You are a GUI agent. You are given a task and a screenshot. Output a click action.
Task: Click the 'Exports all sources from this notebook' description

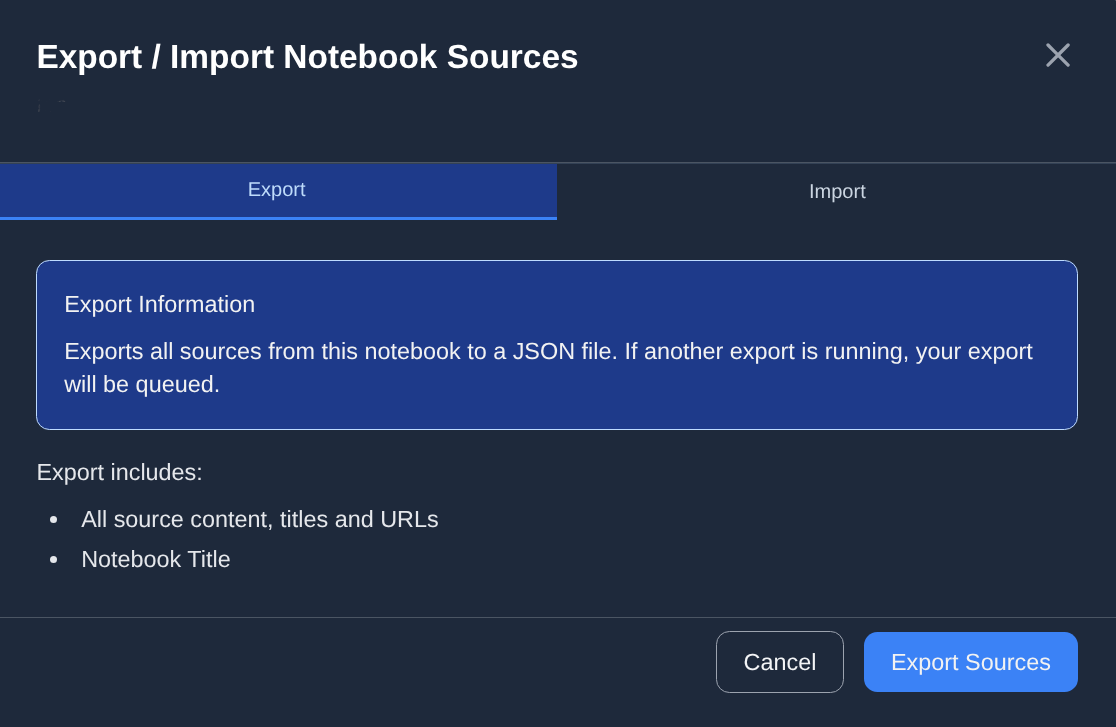548,367
